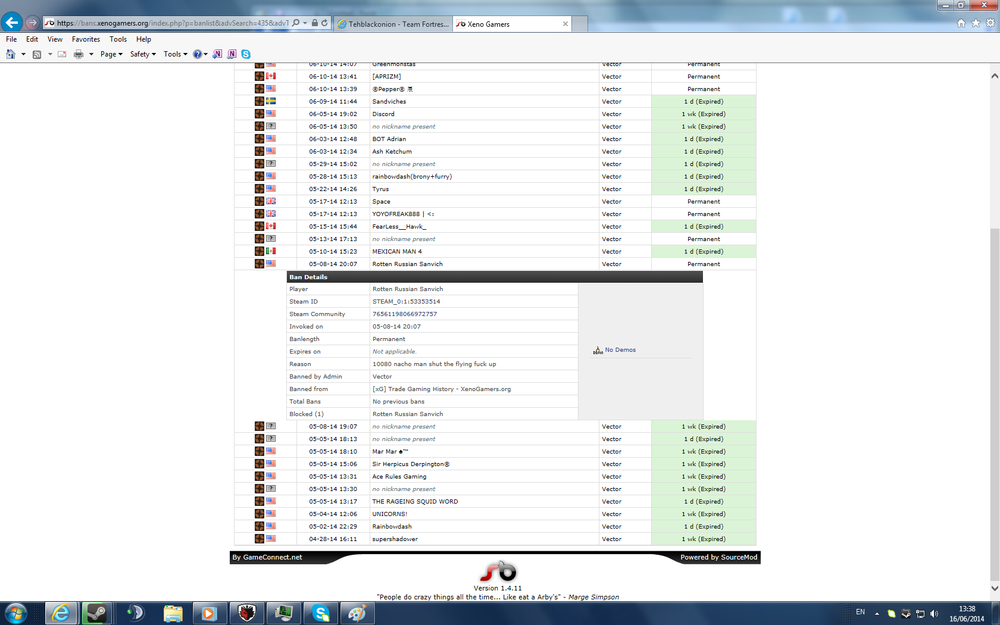Refresh the page with reload icon
Screen dimensions: 1000x625
click(x=325, y=23)
